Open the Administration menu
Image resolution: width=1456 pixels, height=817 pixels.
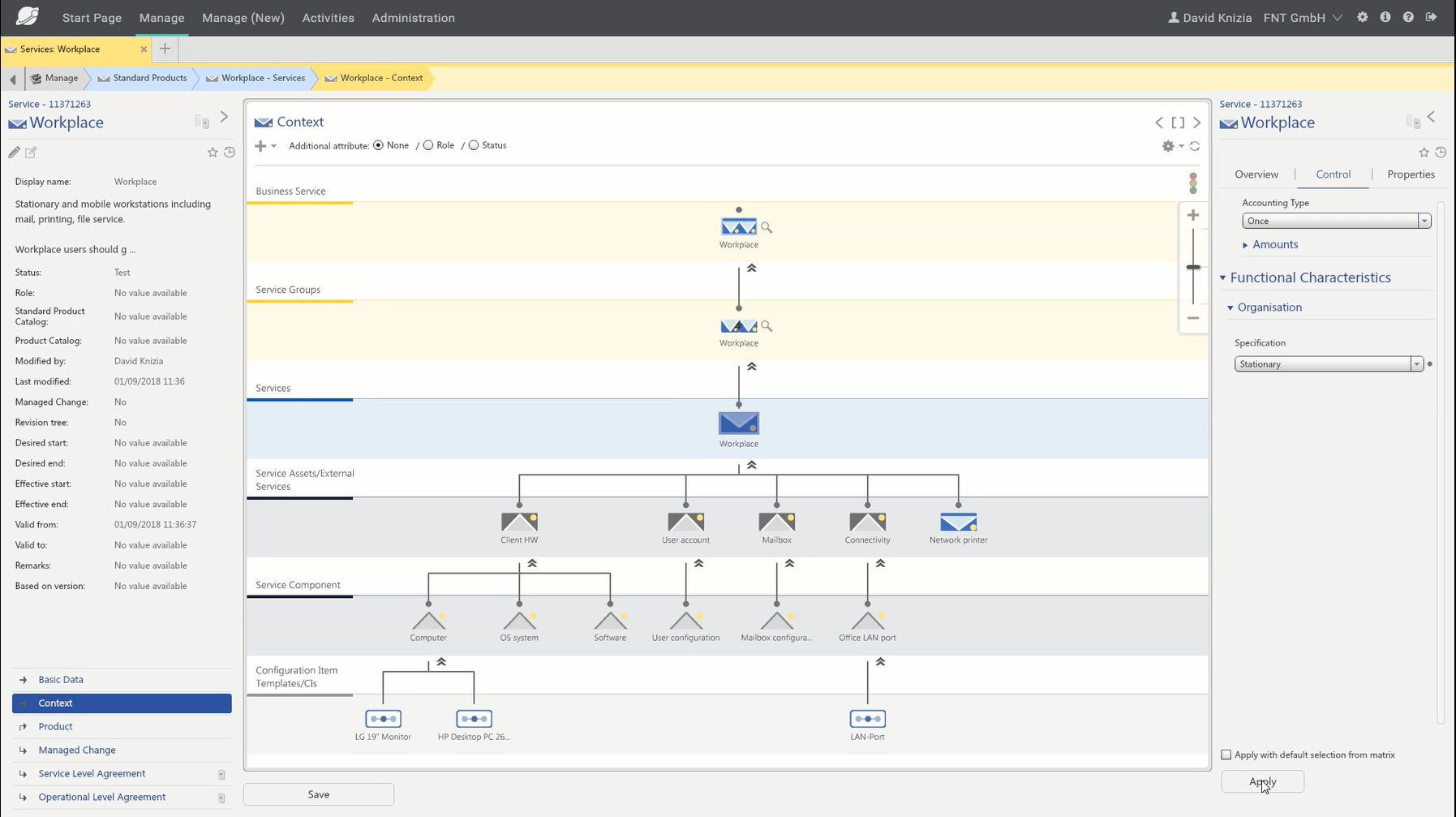[413, 18]
